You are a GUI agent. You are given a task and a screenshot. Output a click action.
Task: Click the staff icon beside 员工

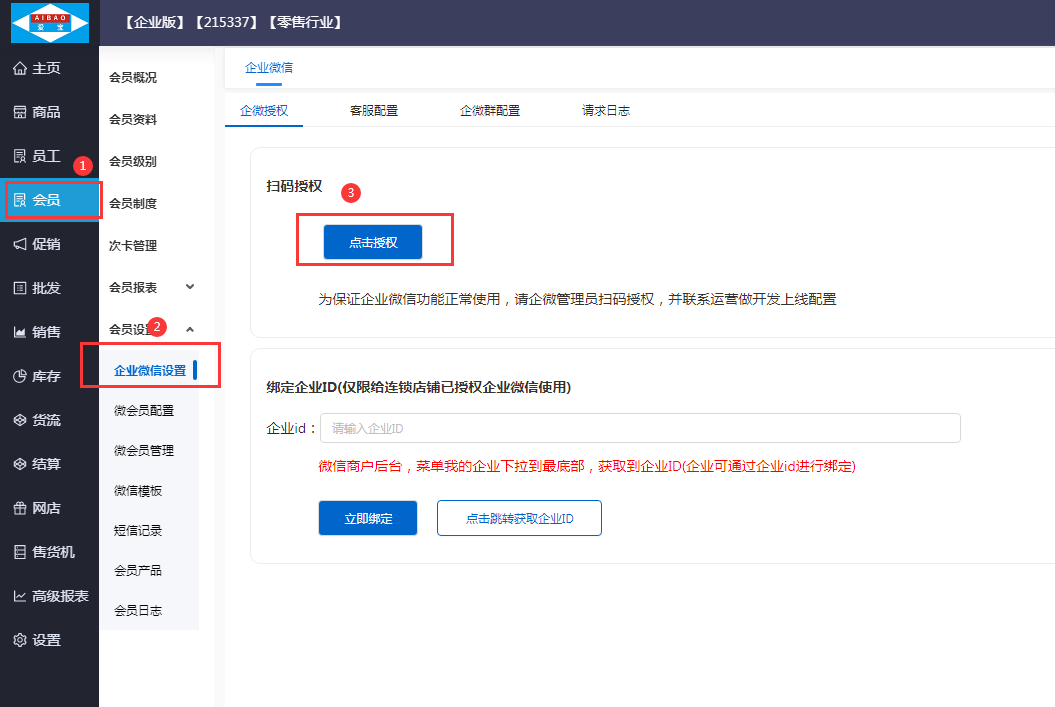[20, 156]
